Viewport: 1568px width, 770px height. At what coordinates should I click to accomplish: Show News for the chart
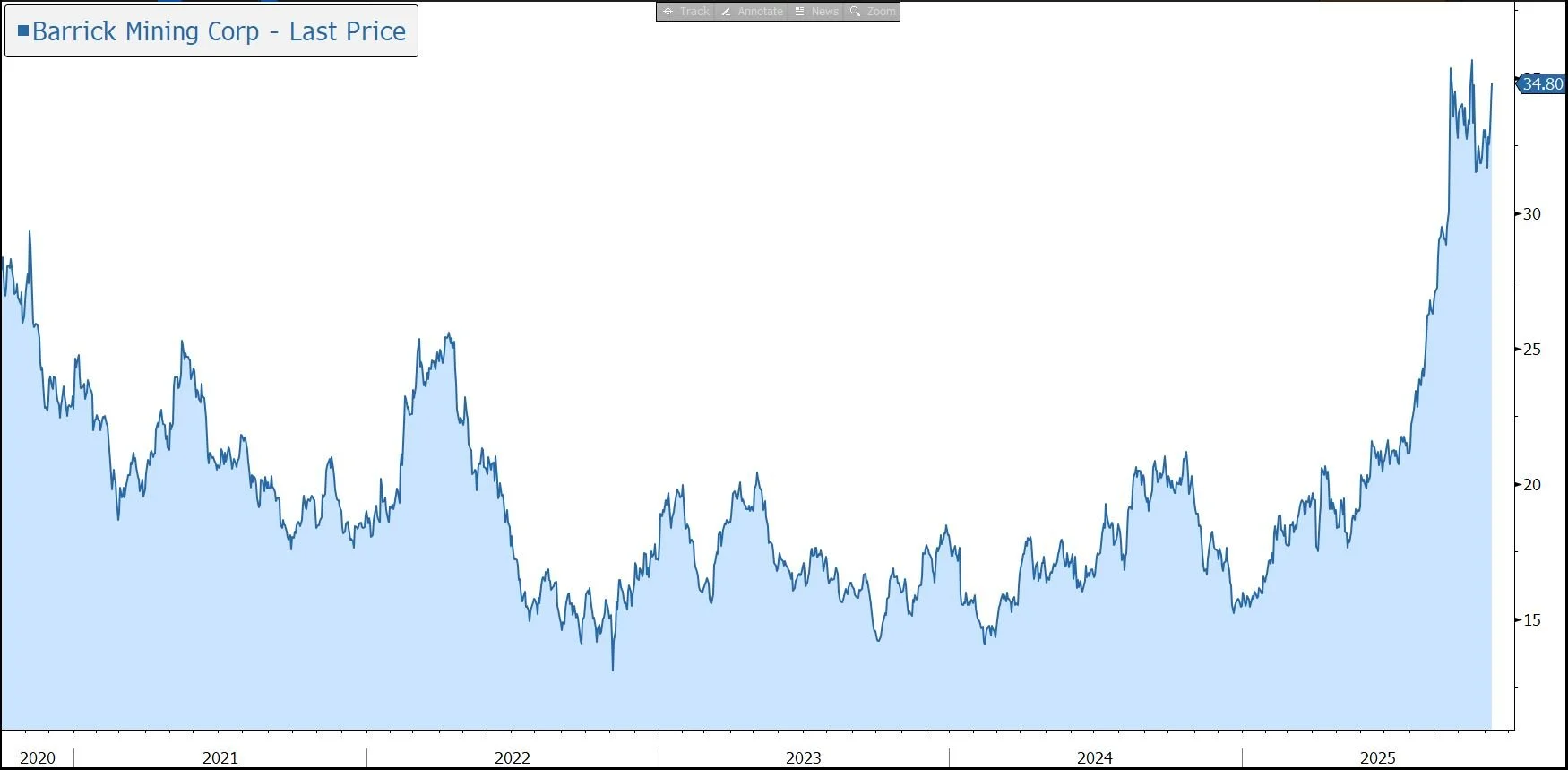(x=816, y=12)
